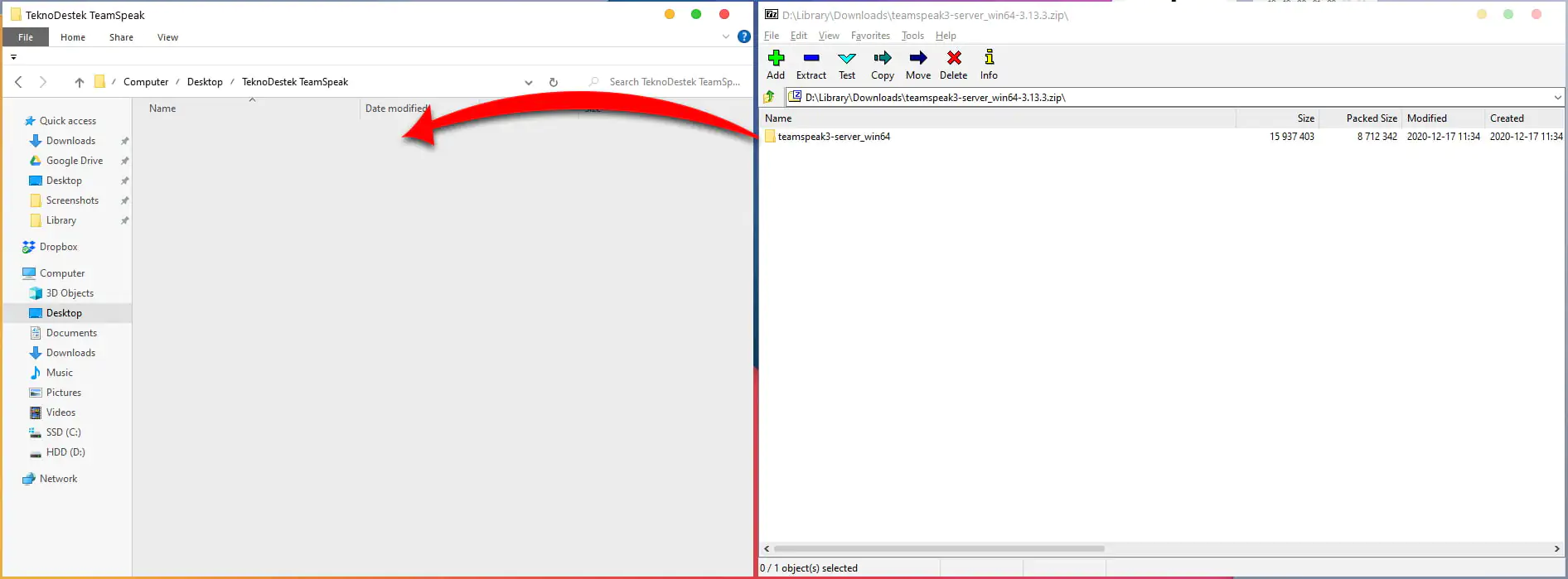Open HDD (D:) drive in sidebar
Viewport: 1568px width, 579px height.
pyautogui.click(x=65, y=452)
